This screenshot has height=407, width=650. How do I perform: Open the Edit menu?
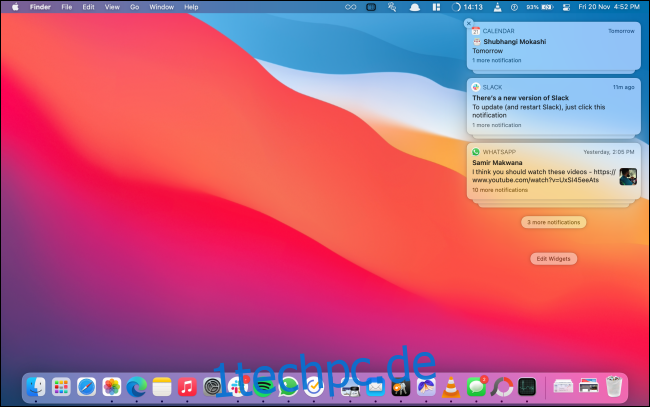pyautogui.click(x=88, y=7)
